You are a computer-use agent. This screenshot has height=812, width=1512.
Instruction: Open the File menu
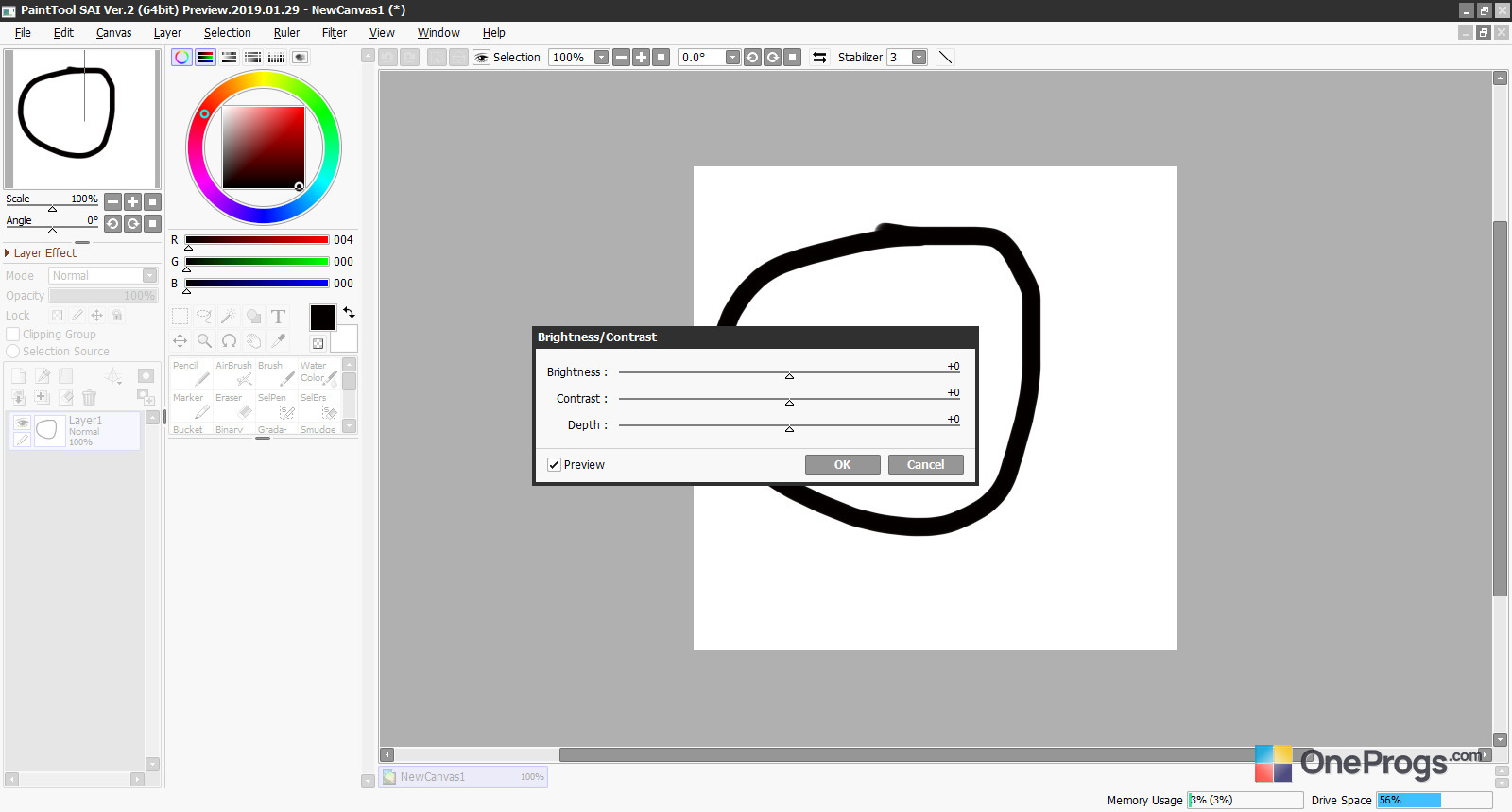click(23, 33)
